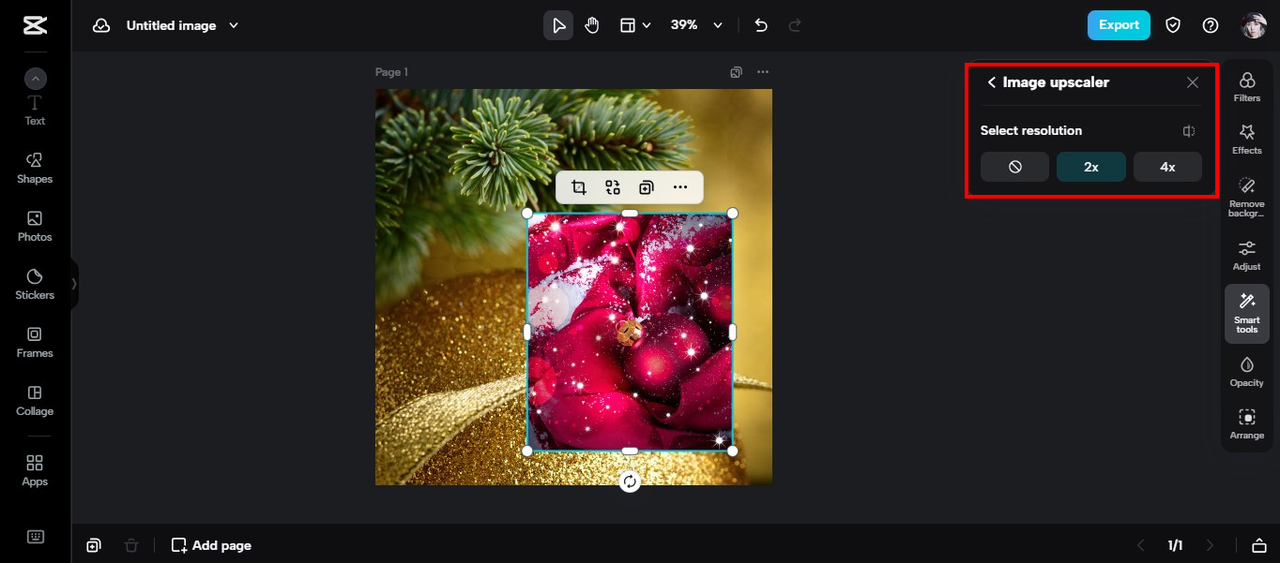Screen dimensions: 1280x563
Task: Redo the last action
Action: 795,25
